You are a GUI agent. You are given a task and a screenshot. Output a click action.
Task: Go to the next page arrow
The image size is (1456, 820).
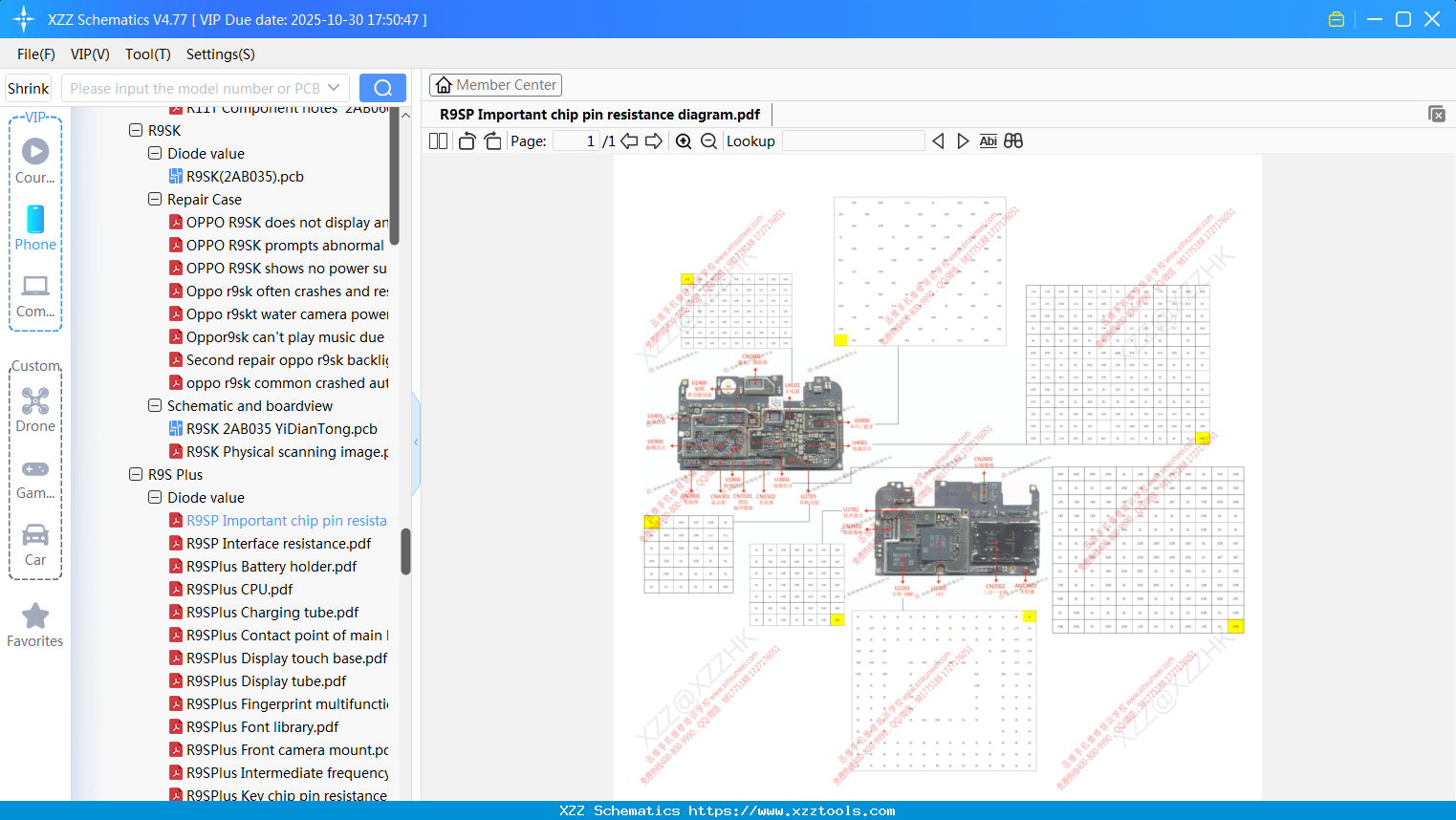click(654, 141)
